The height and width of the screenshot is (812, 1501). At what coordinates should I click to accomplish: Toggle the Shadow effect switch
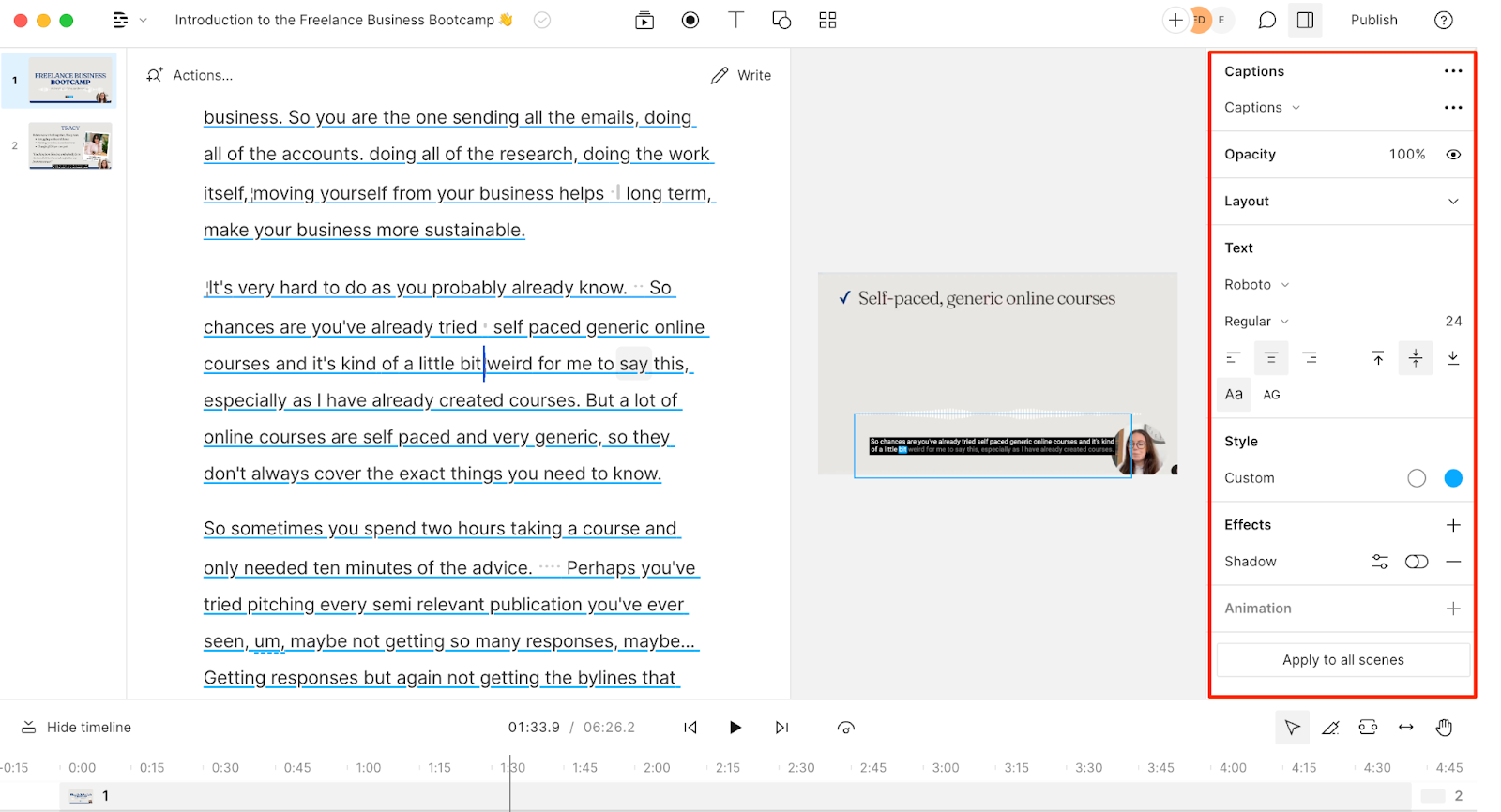click(1417, 562)
